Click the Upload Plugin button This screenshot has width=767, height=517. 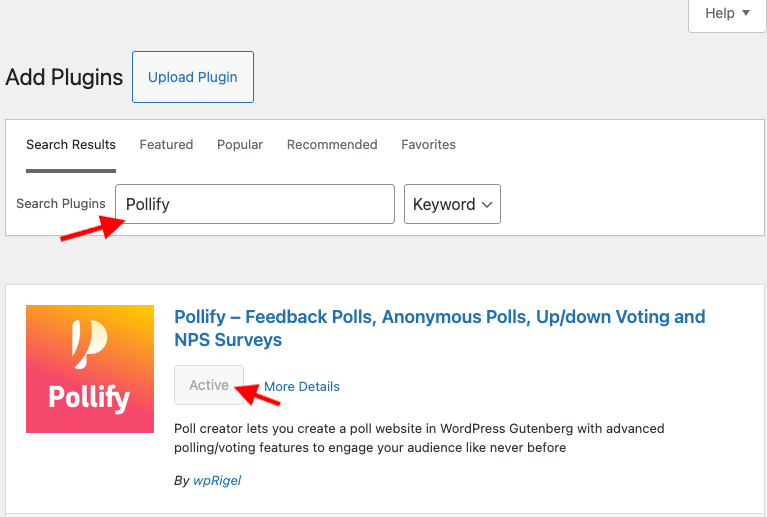click(x=193, y=77)
